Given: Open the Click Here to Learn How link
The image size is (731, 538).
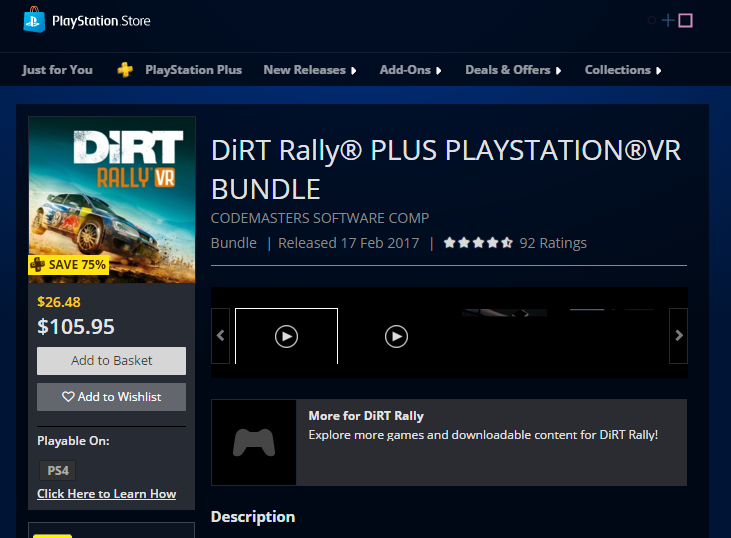Looking at the screenshot, I should point(106,494).
